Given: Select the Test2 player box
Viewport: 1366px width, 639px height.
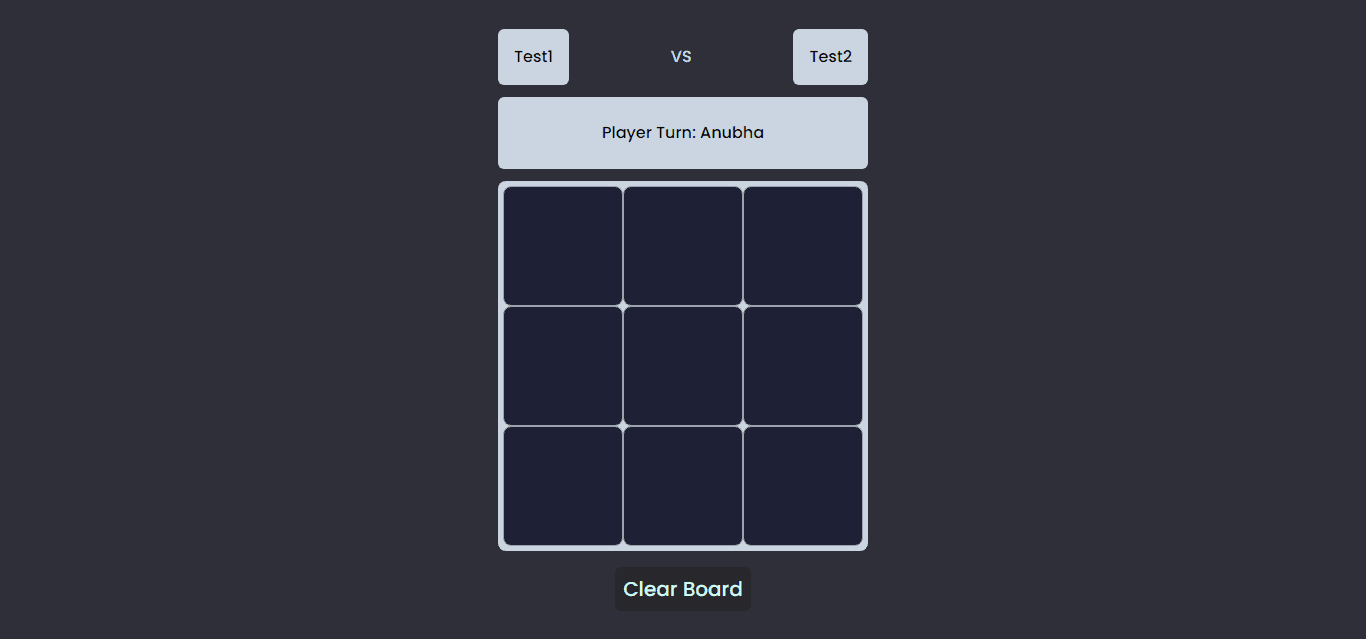Looking at the screenshot, I should click(x=830, y=57).
